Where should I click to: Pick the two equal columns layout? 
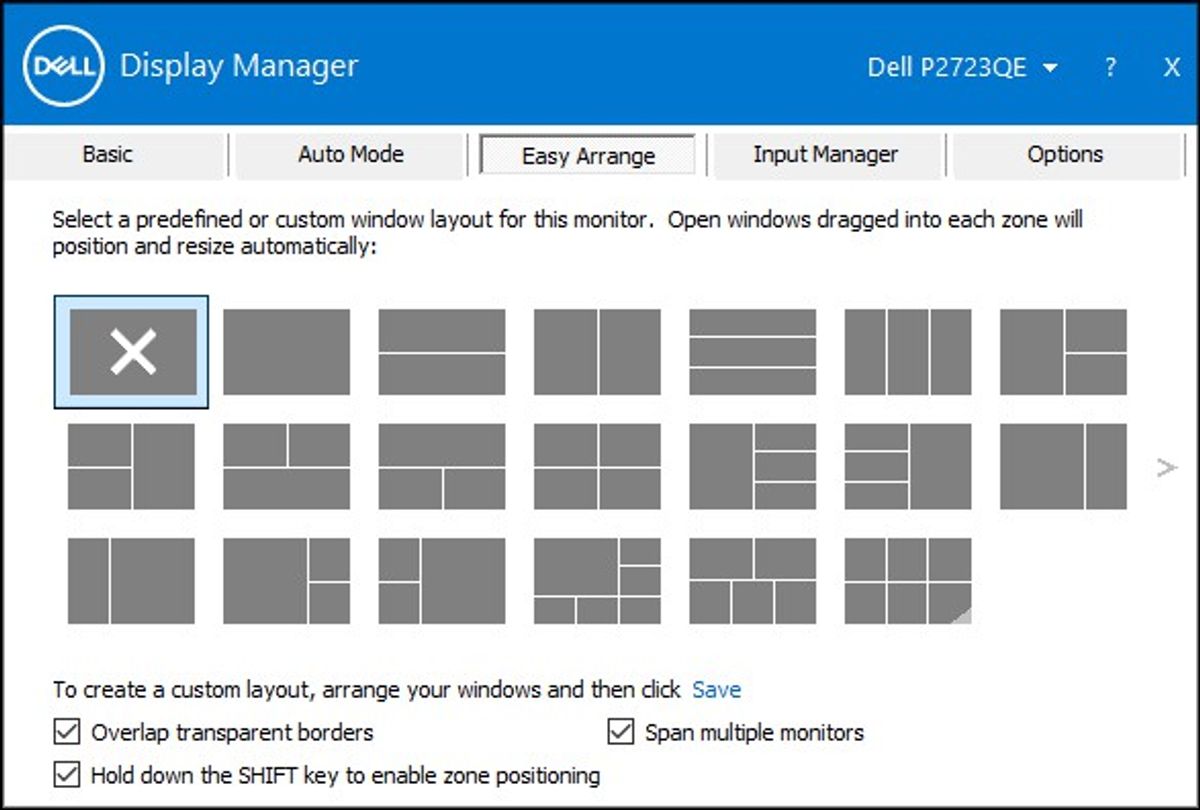point(597,352)
